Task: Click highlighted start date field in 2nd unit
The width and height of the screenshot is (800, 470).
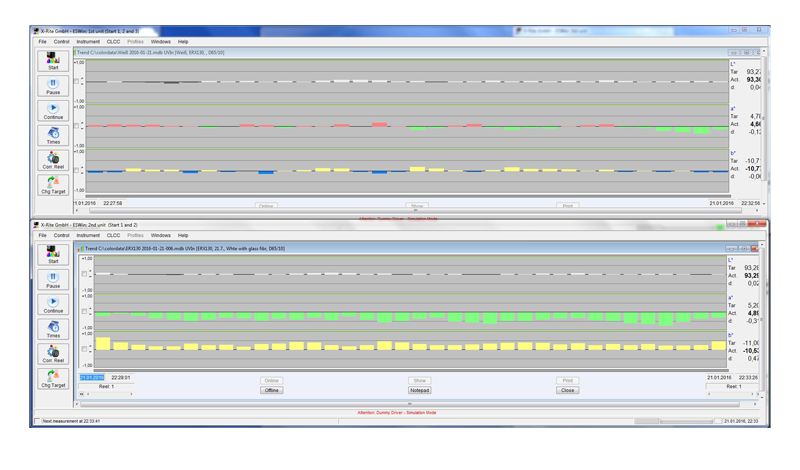Action: click(x=92, y=378)
